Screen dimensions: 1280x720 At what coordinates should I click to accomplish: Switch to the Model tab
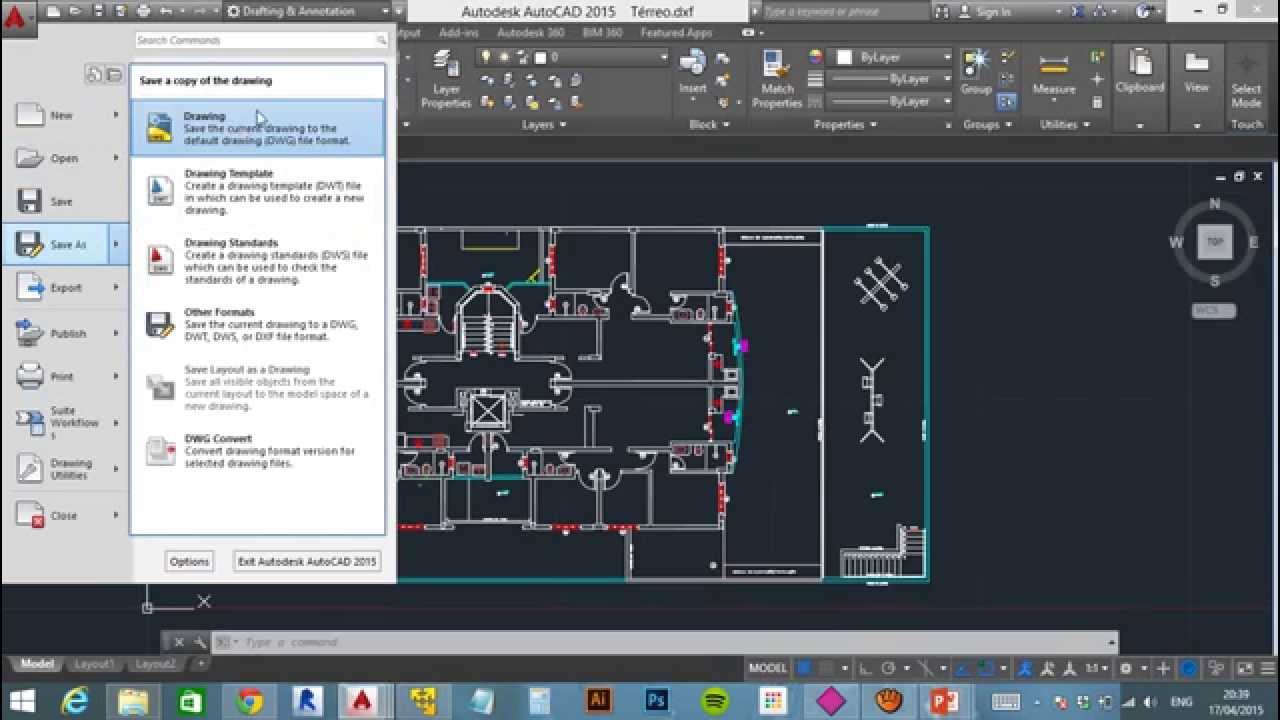(37, 664)
